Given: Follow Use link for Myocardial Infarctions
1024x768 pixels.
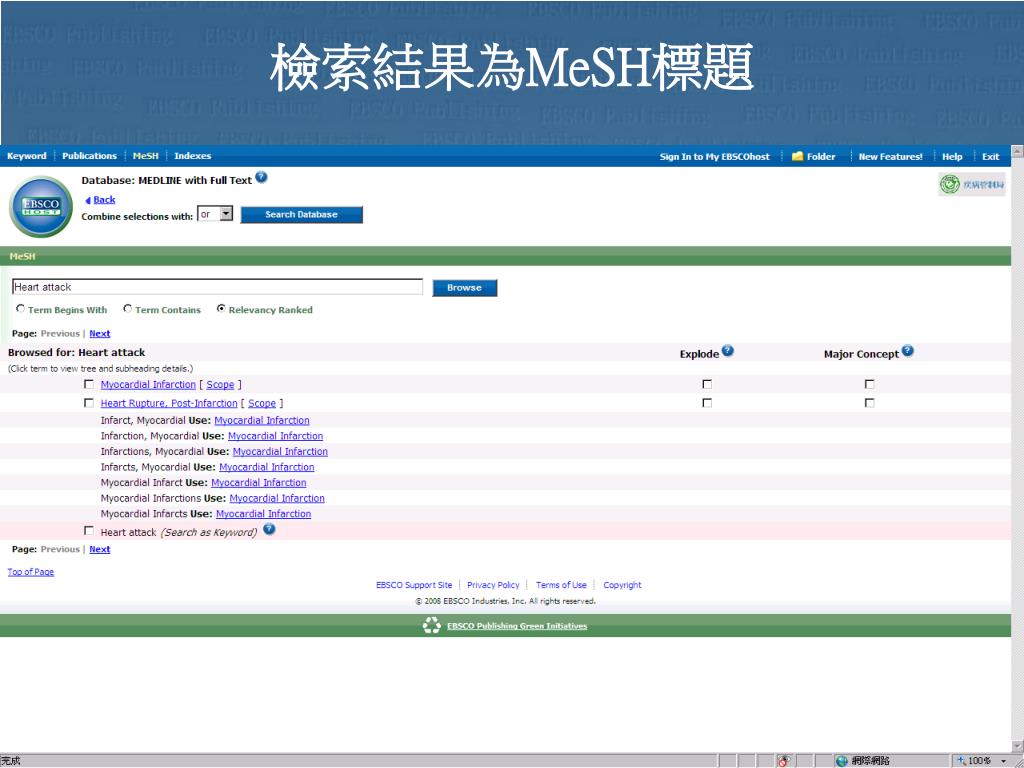Looking at the screenshot, I should pos(277,499).
